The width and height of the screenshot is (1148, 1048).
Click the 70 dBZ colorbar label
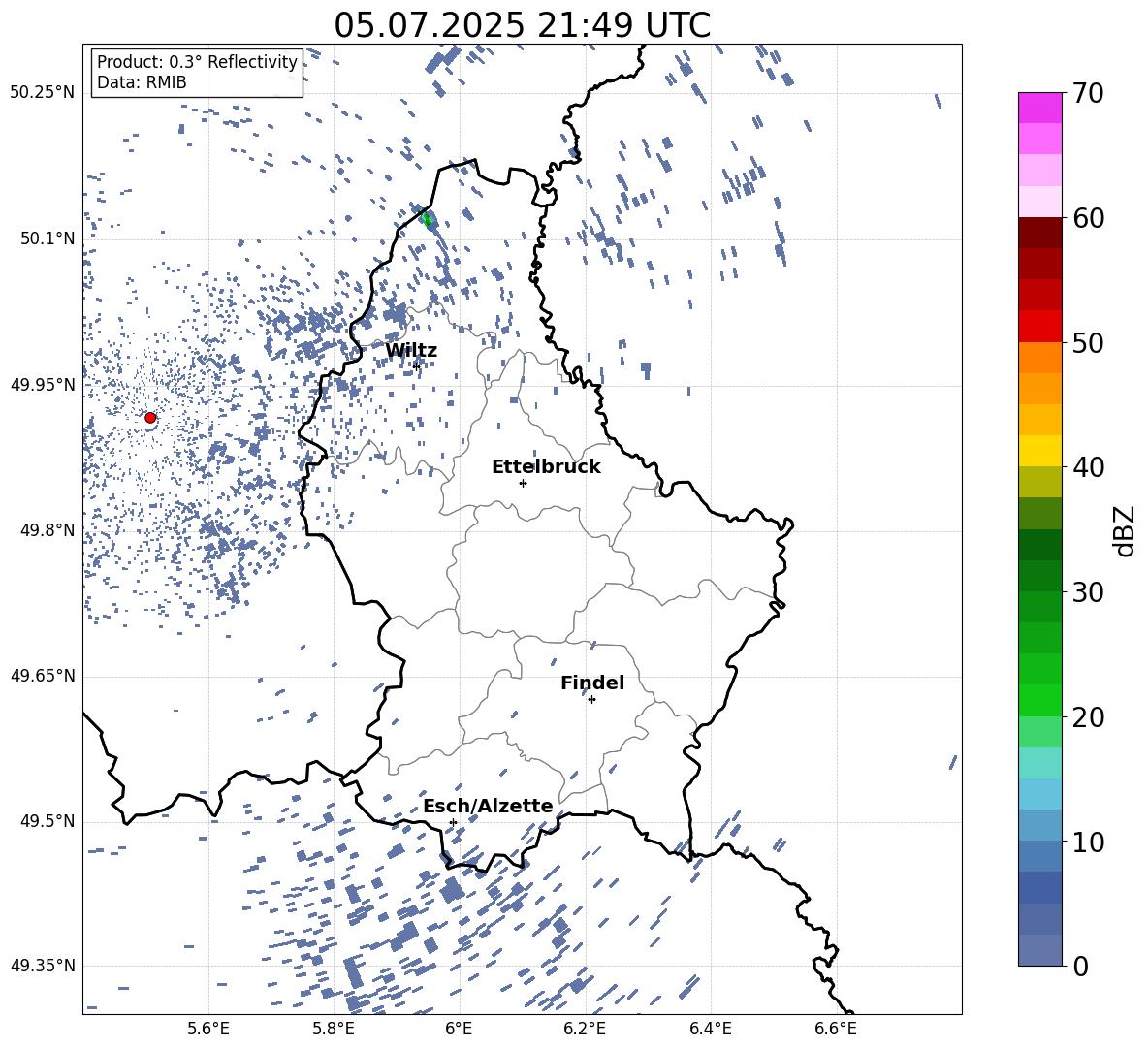coord(1088,93)
